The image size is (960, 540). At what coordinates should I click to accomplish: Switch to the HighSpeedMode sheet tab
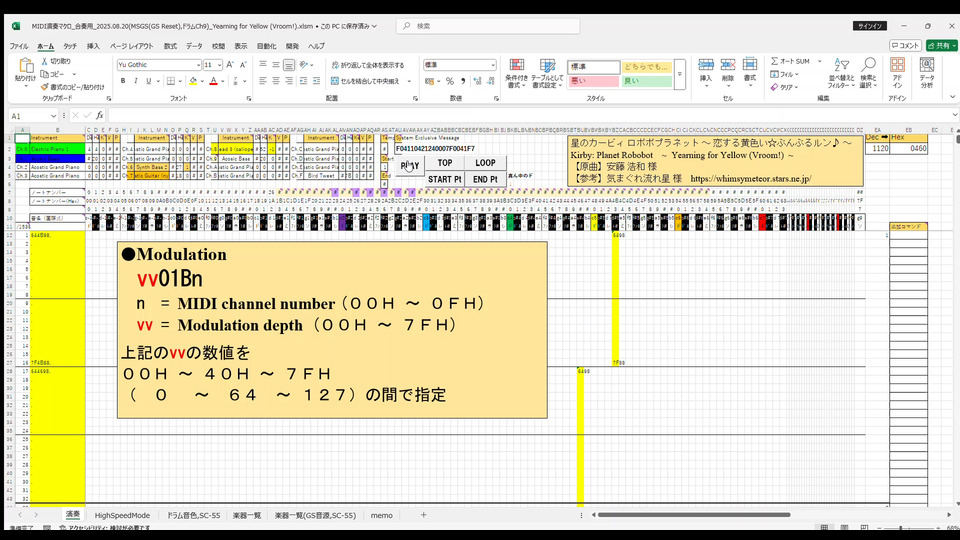click(122, 515)
